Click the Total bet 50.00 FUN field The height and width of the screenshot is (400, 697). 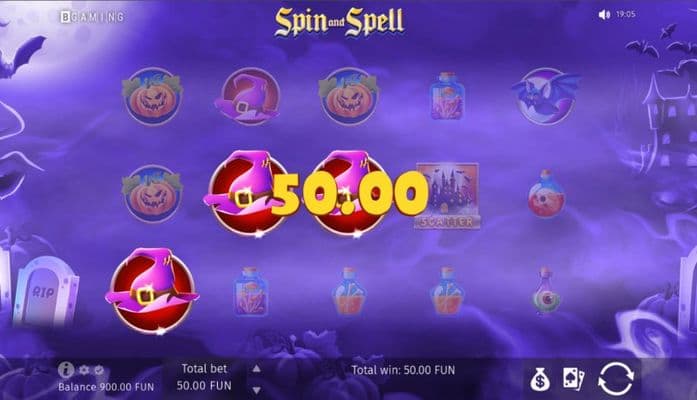[x=204, y=377]
